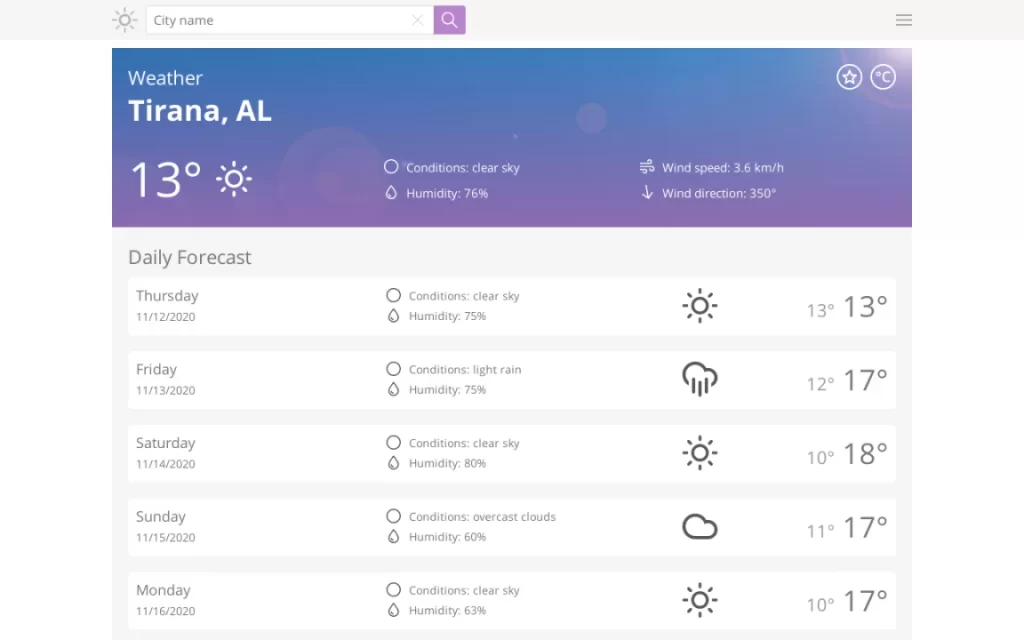Click the purple search magnifier button
Image resolution: width=1024 pixels, height=640 pixels.
click(449, 20)
